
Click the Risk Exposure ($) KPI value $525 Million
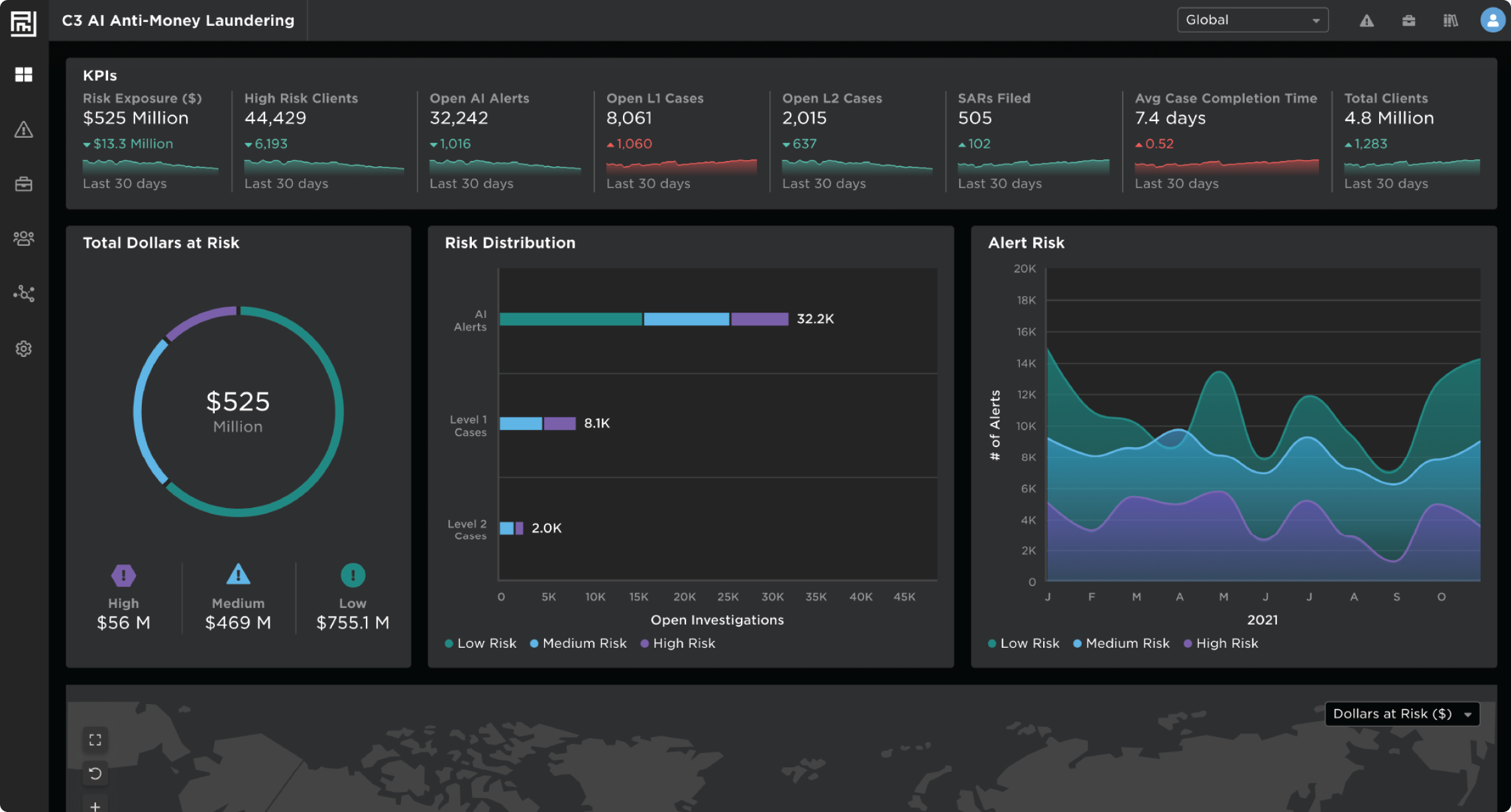pyautogui.click(x=136, y=118)
